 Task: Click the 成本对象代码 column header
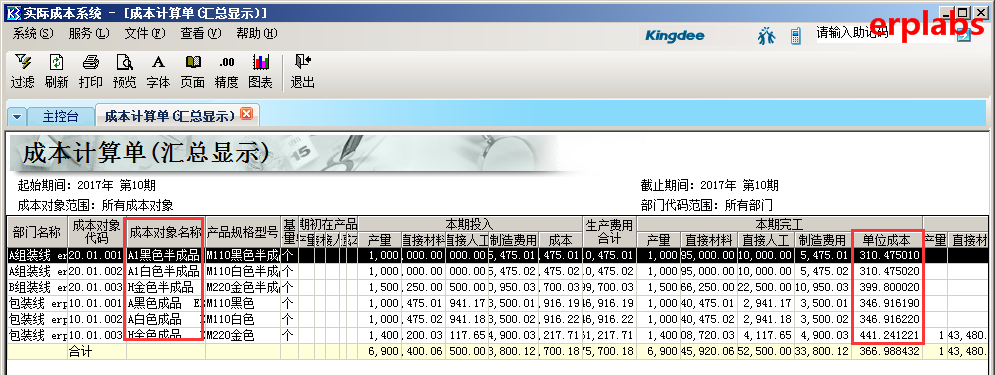[x=96, y=232]
